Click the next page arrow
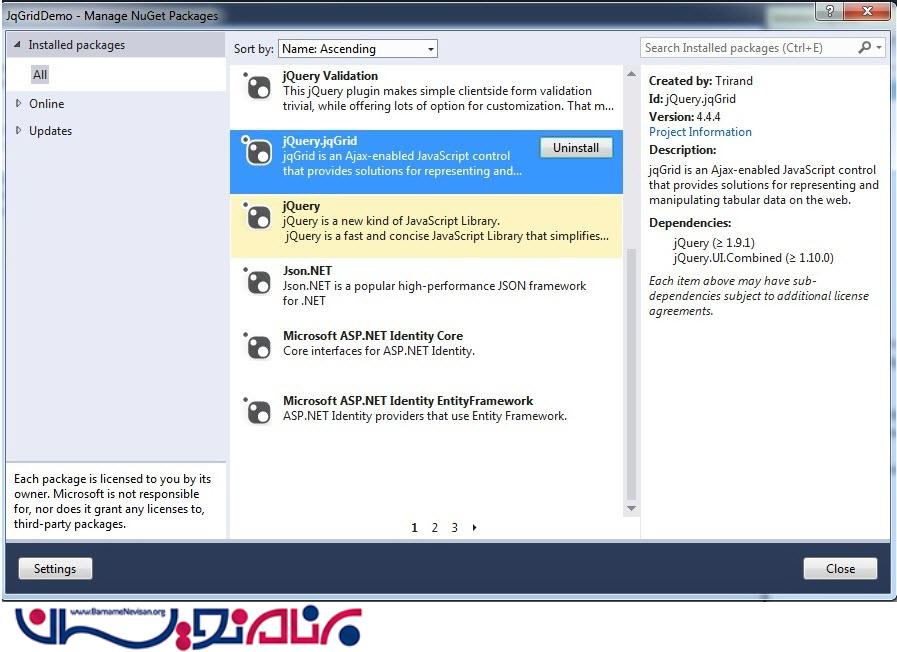Screen dimensions: 897x652 [474, 528]
